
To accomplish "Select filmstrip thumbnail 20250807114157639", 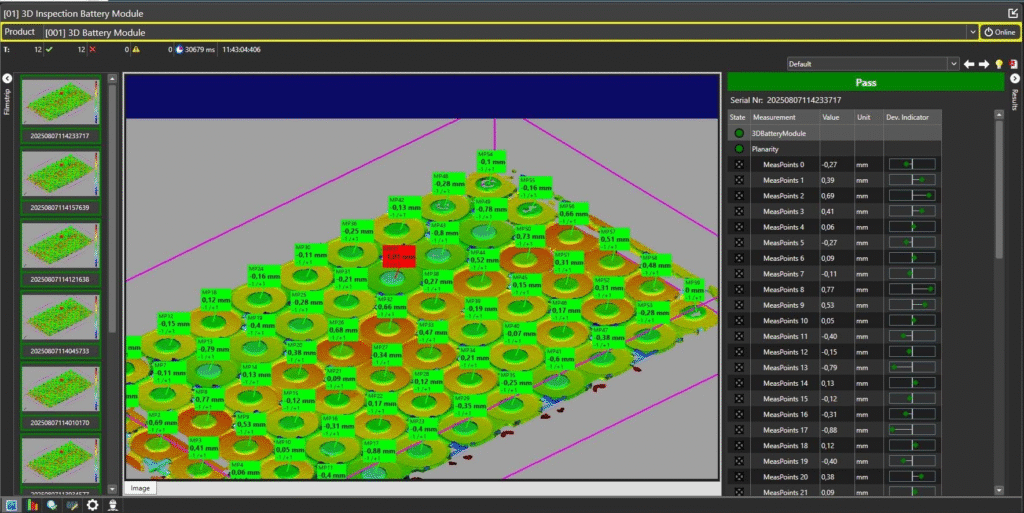I will click(x=60, y=174).
